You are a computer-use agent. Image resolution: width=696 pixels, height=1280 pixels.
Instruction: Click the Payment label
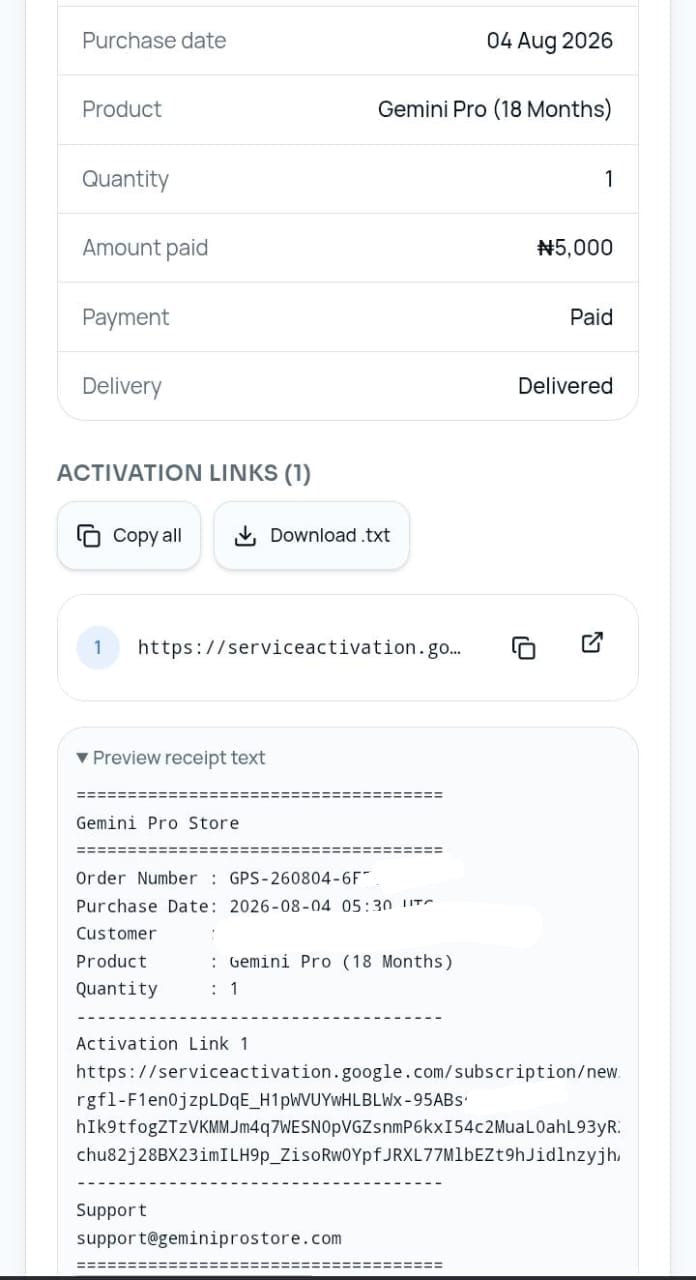126,317
